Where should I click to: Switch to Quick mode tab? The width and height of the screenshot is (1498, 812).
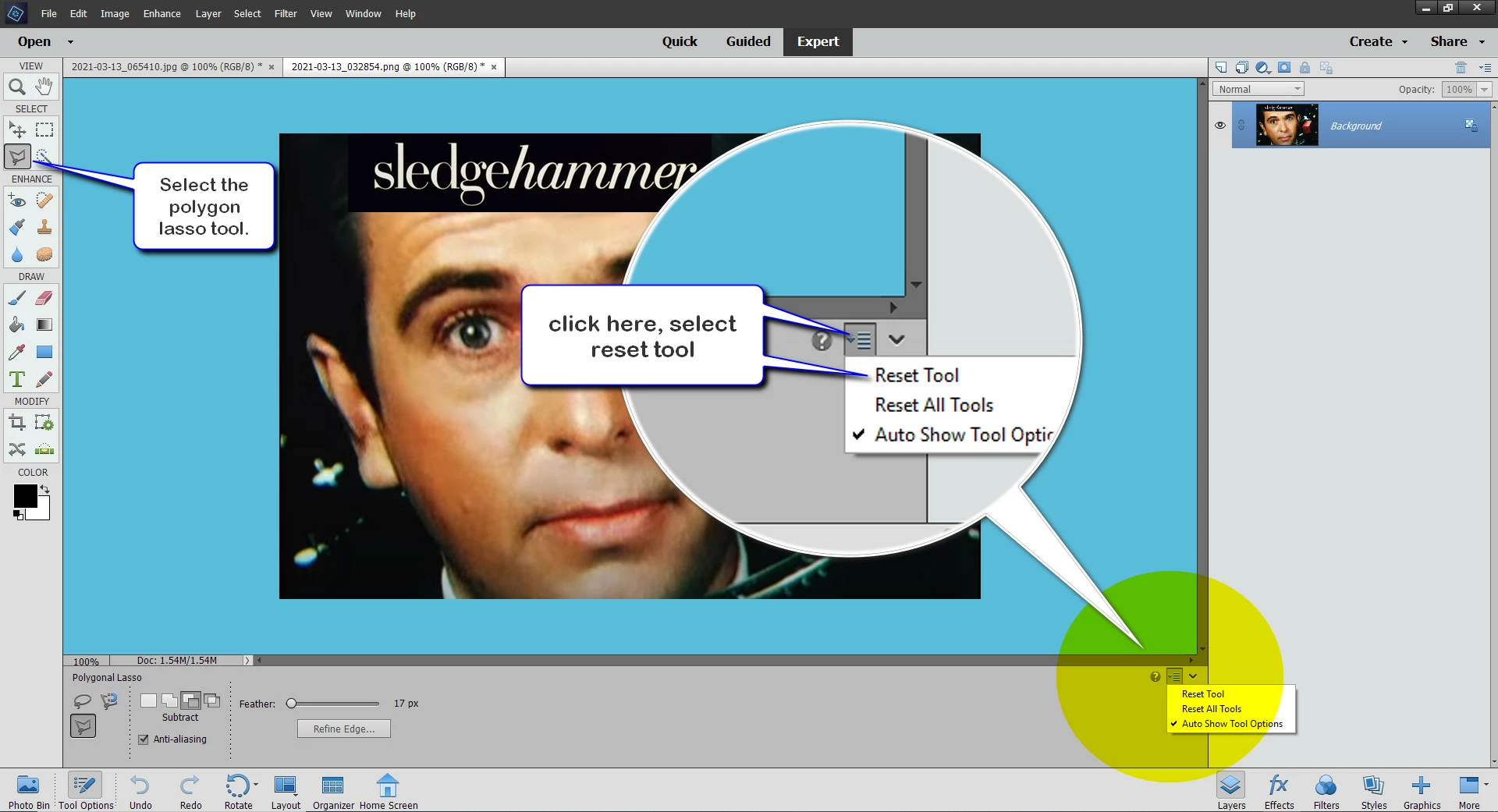point(680,41)
